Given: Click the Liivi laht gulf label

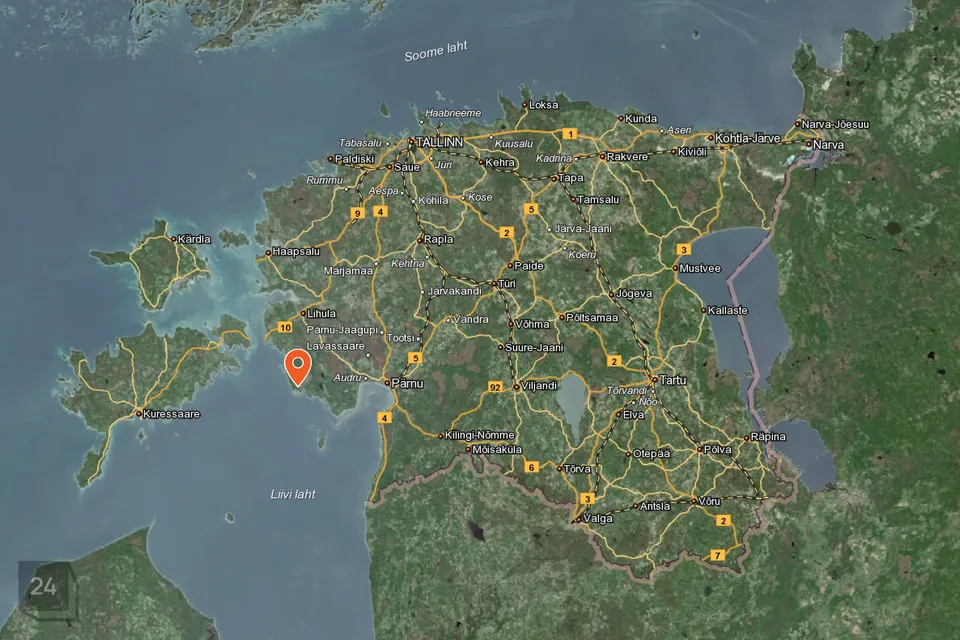Looking at the screenshot, I should [293, 494].
